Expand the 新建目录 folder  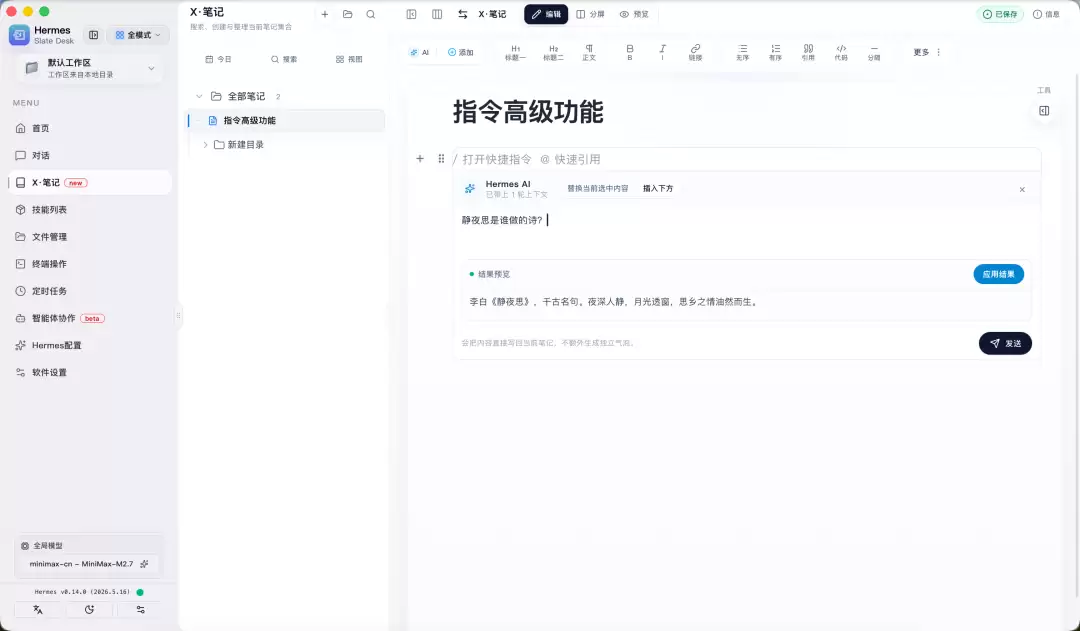tap(205, 145)
